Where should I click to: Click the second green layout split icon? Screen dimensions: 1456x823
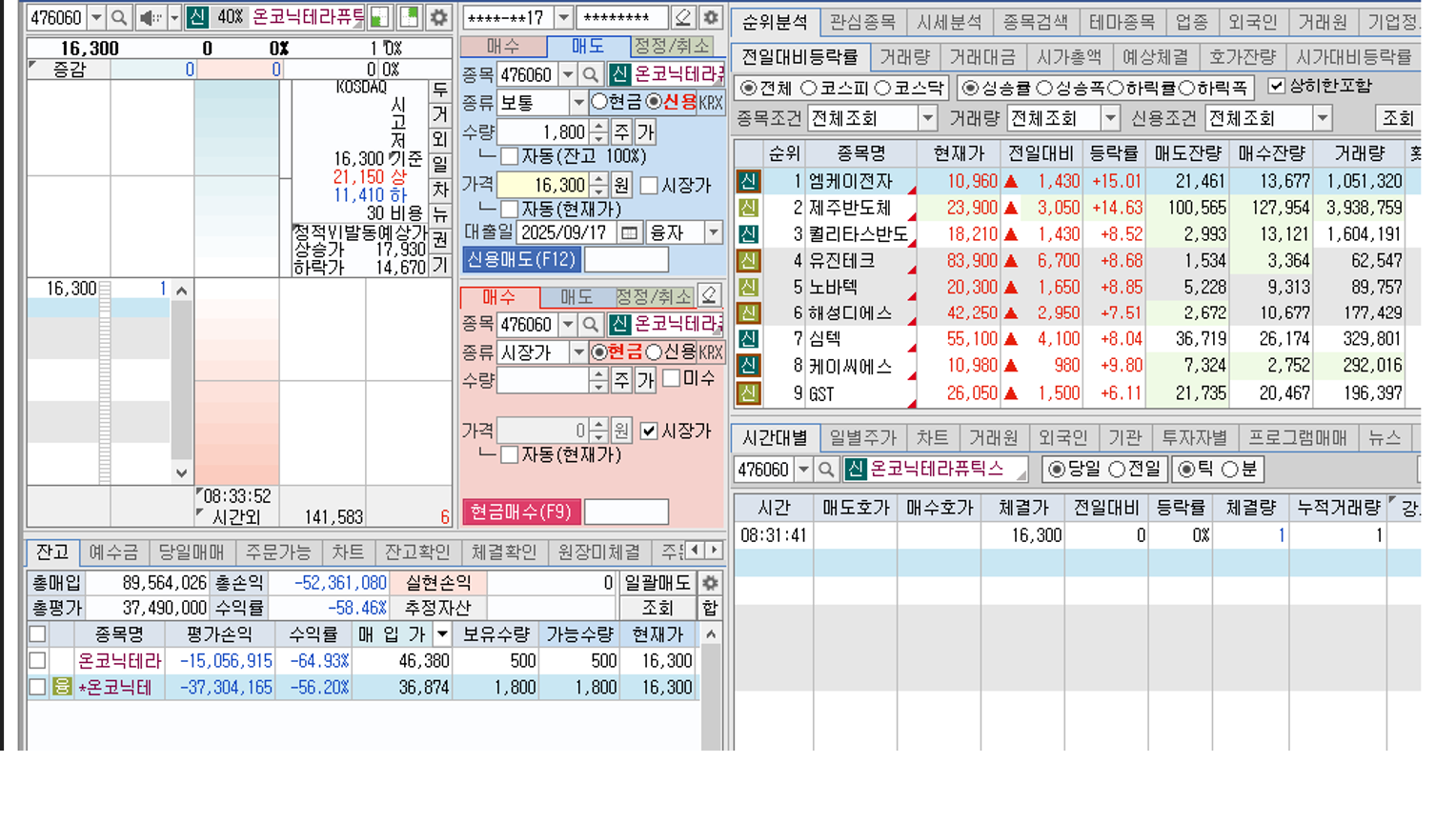coord(410,17)
